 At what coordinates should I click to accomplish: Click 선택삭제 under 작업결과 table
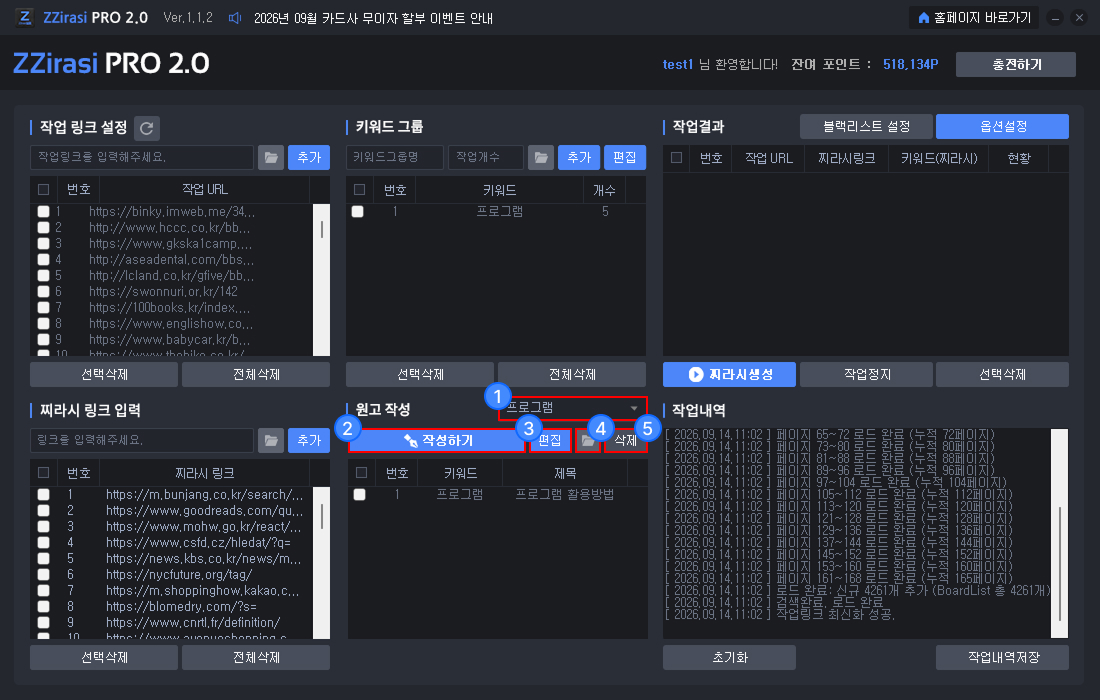1002,375
